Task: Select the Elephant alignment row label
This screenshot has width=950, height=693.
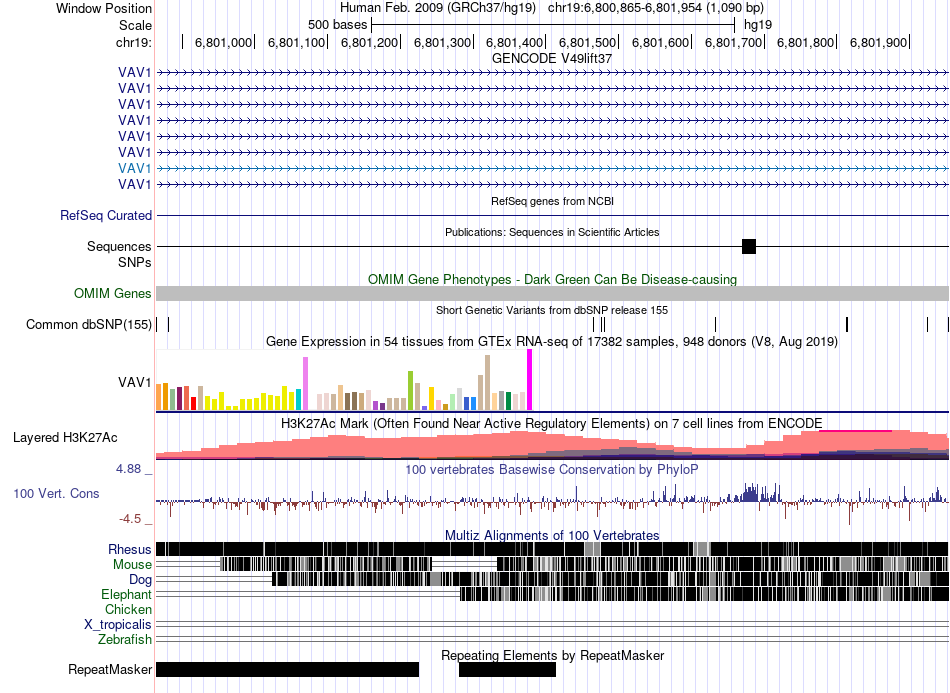Action: pyautogui.click(x=127, y=595)
